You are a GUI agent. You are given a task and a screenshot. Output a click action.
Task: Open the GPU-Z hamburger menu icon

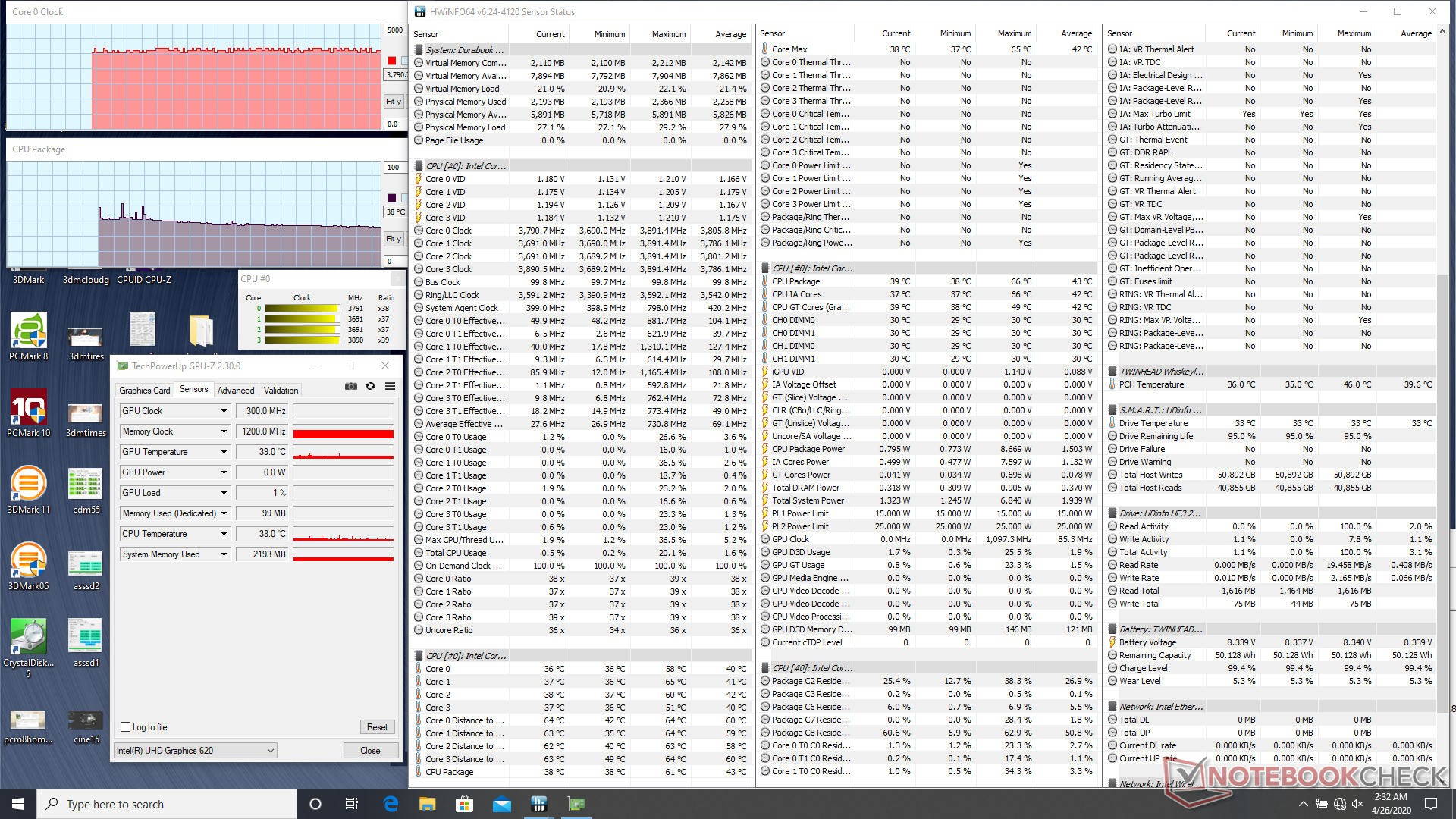(x=390, y=386)
